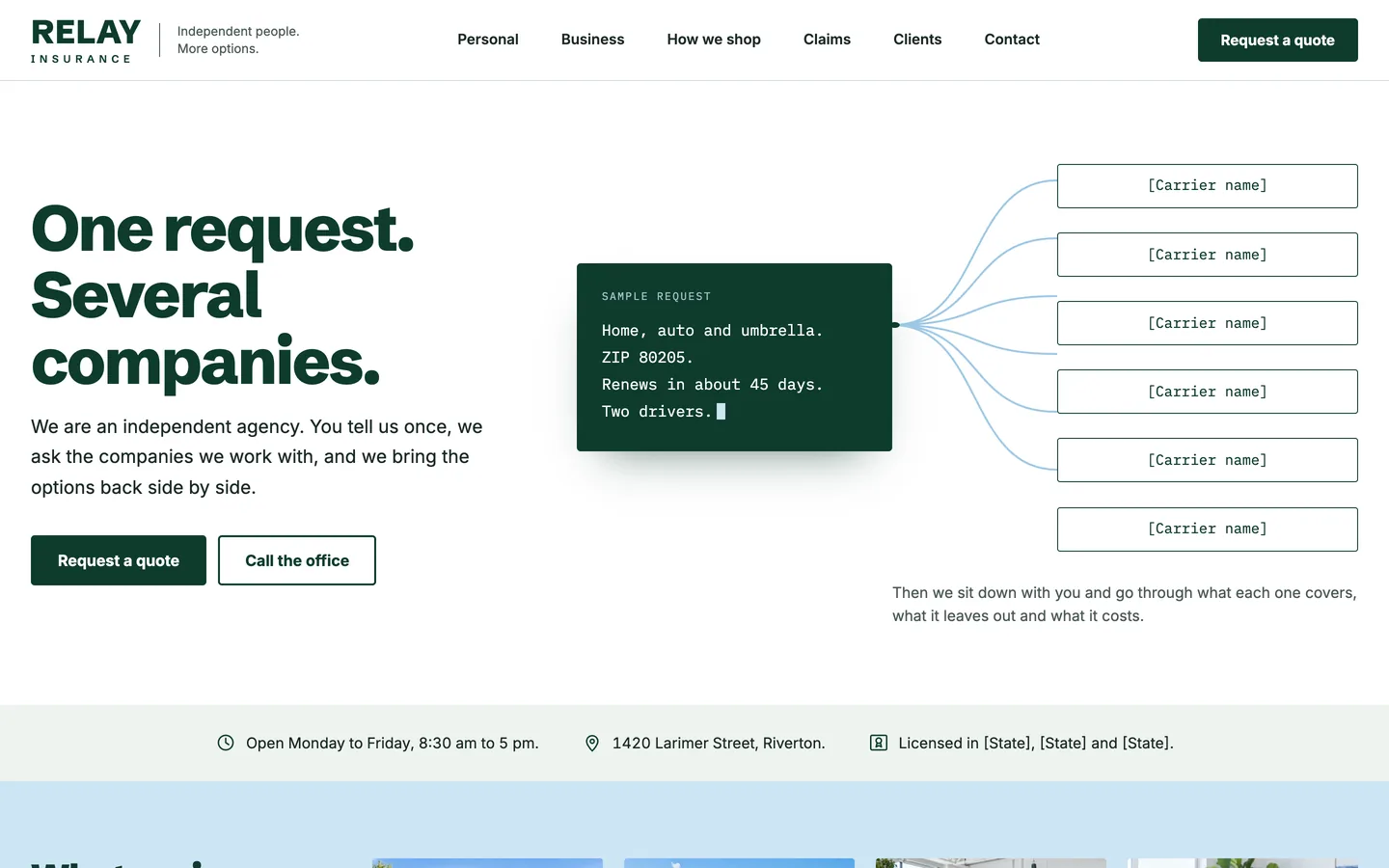
Task: Click "Renews in about 45 days." line
Action: [712, 384]
